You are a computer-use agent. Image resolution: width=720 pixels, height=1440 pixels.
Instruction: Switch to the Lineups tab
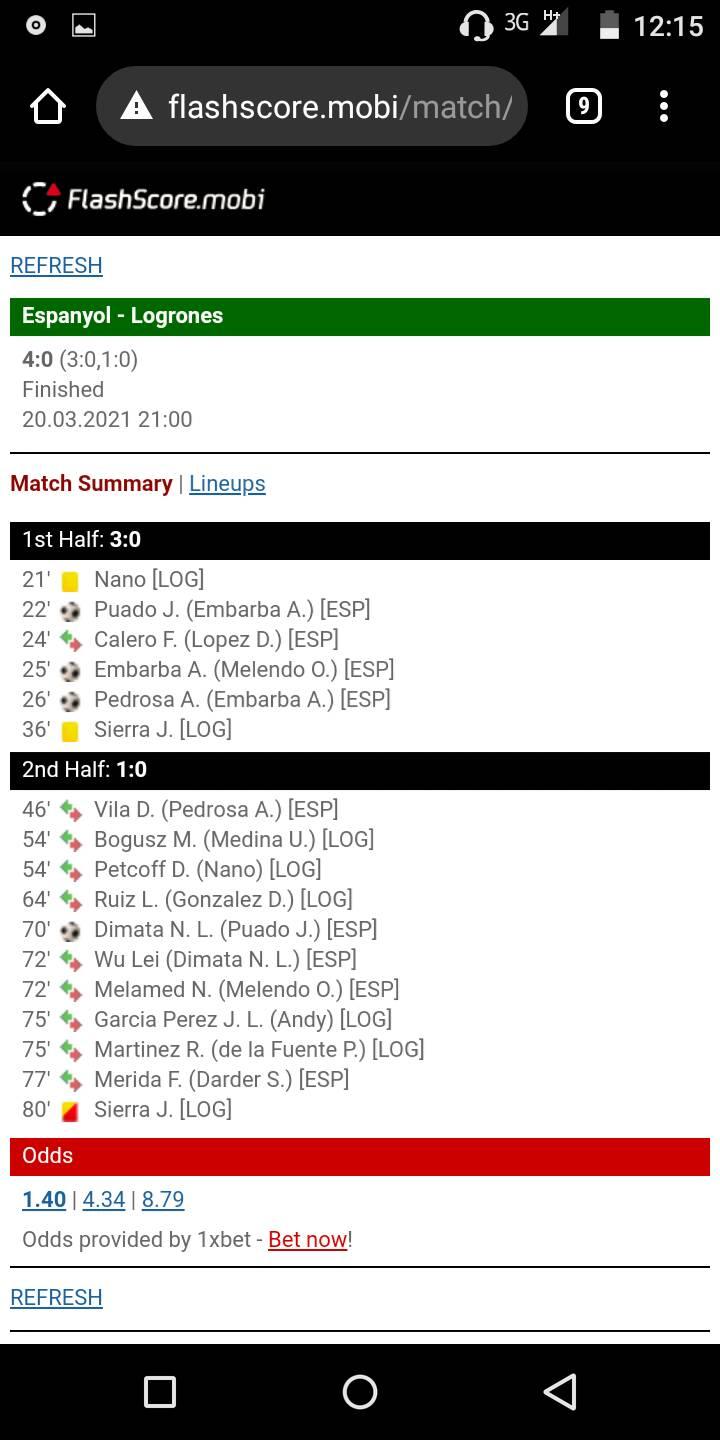(x=227, y=483)
